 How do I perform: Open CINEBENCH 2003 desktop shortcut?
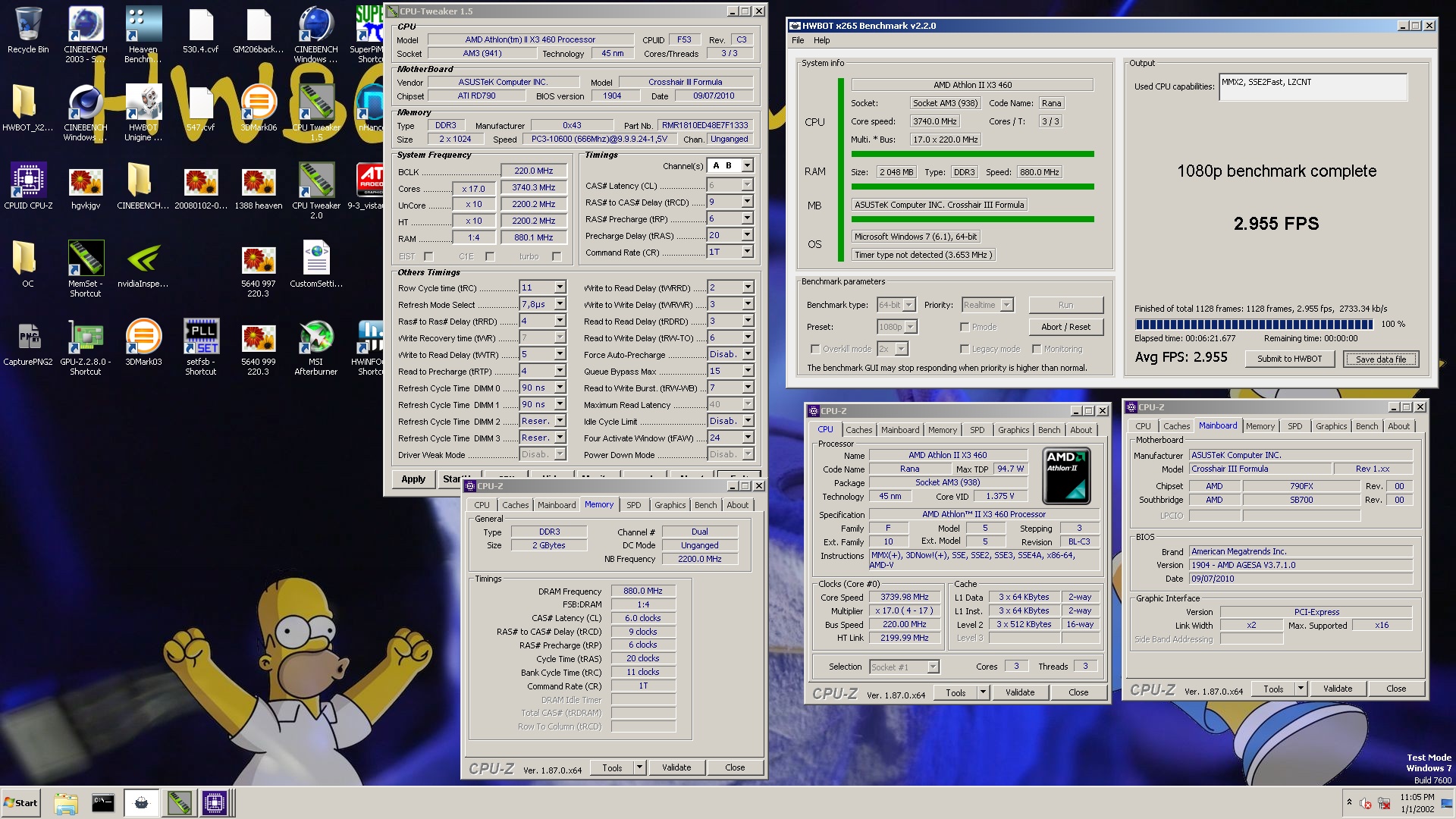pyautogui.click(x=86, y=34)
